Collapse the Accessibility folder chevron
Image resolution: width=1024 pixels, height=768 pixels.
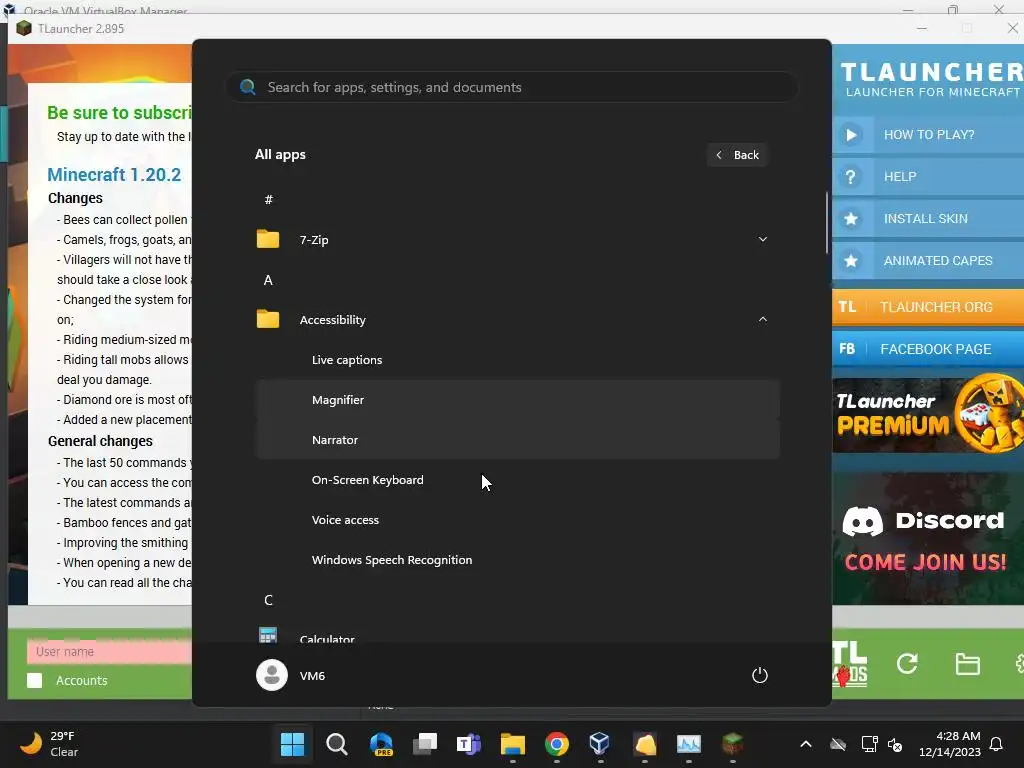tap(762, 319)
